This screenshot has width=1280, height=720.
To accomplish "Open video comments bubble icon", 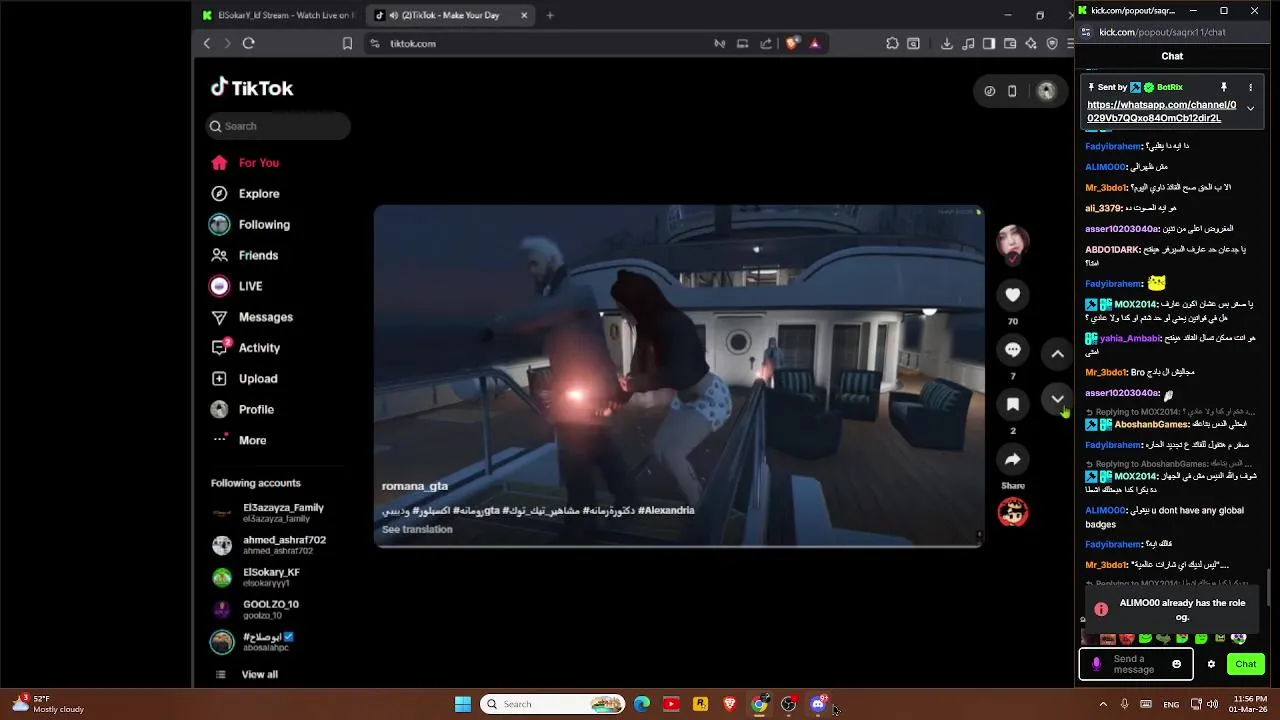I will click(1012, 350).
